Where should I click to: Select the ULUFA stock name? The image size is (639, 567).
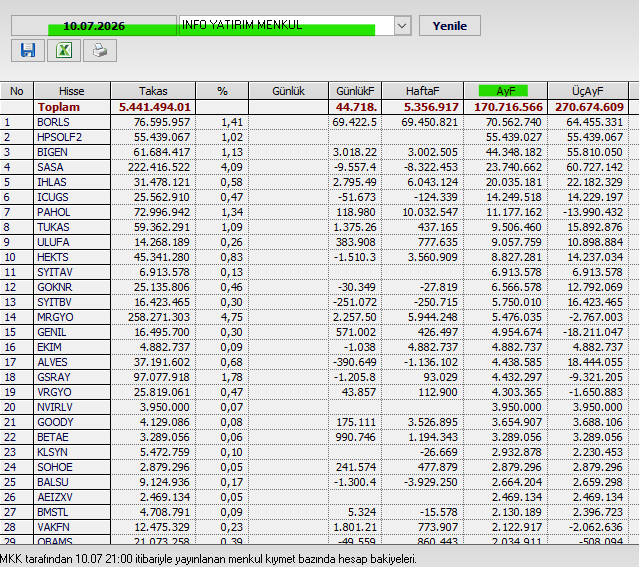pos(53,242)
